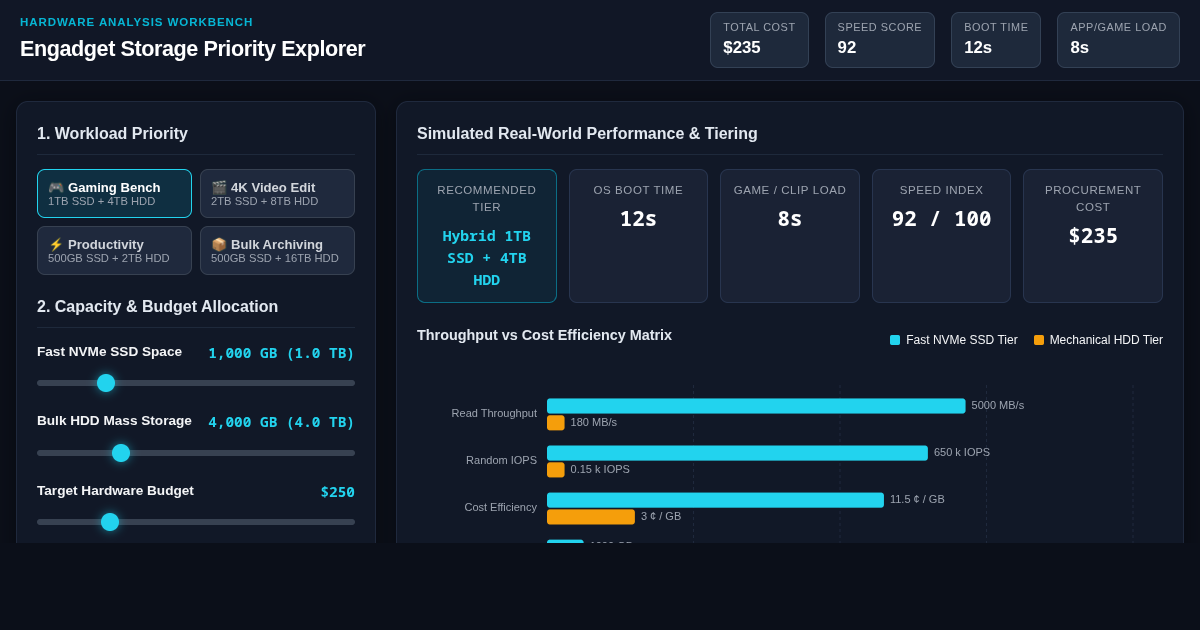Click the Speed Index 92 / 100 card
The height and width of the screenshot is (630, 1200).
[x=941, y=236]
